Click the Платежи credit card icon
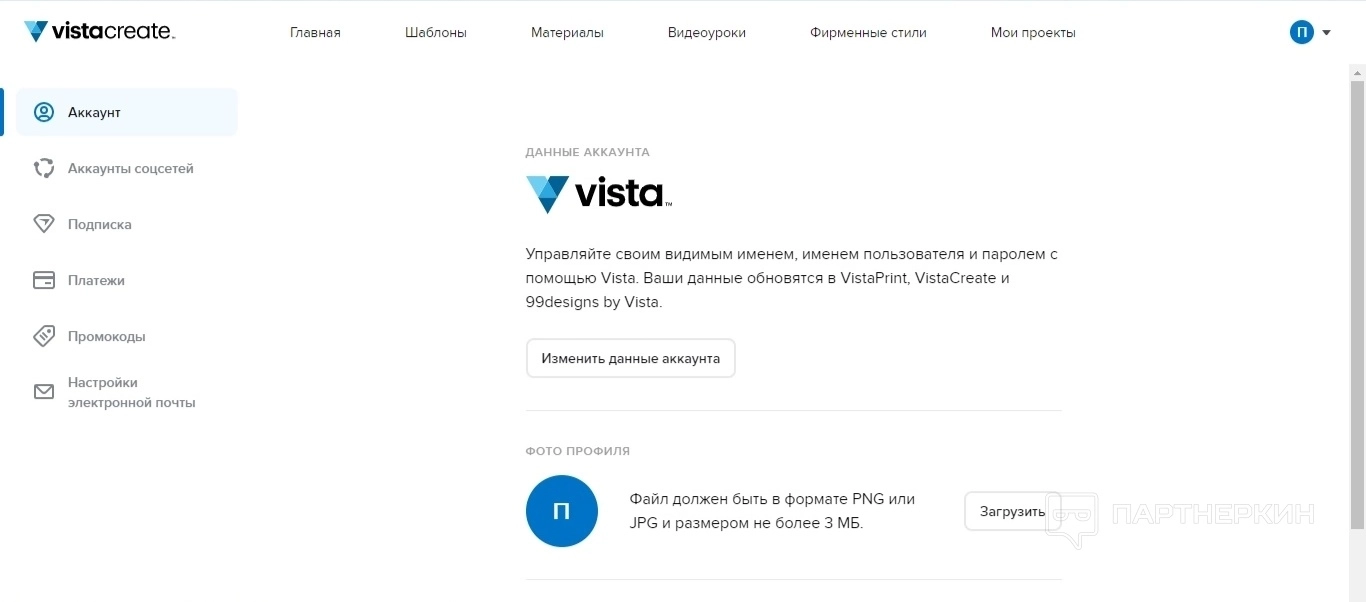1366x602 pixels. click(x=44, y=280)
